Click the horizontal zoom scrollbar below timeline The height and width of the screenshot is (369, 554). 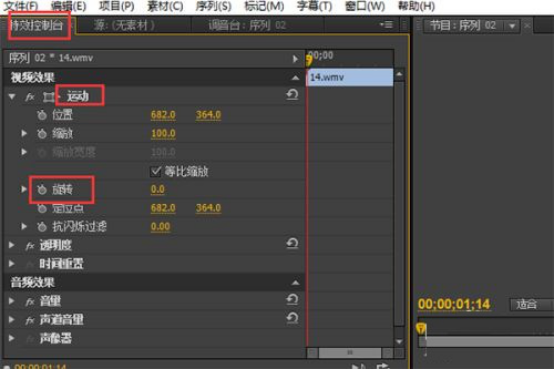pos(350,353)
